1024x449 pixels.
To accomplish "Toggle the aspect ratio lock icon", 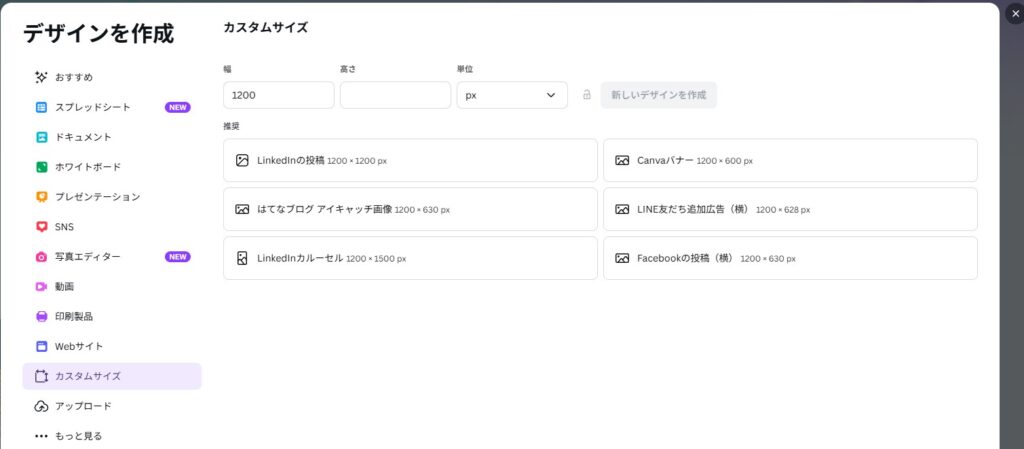I will pos(587,95).
